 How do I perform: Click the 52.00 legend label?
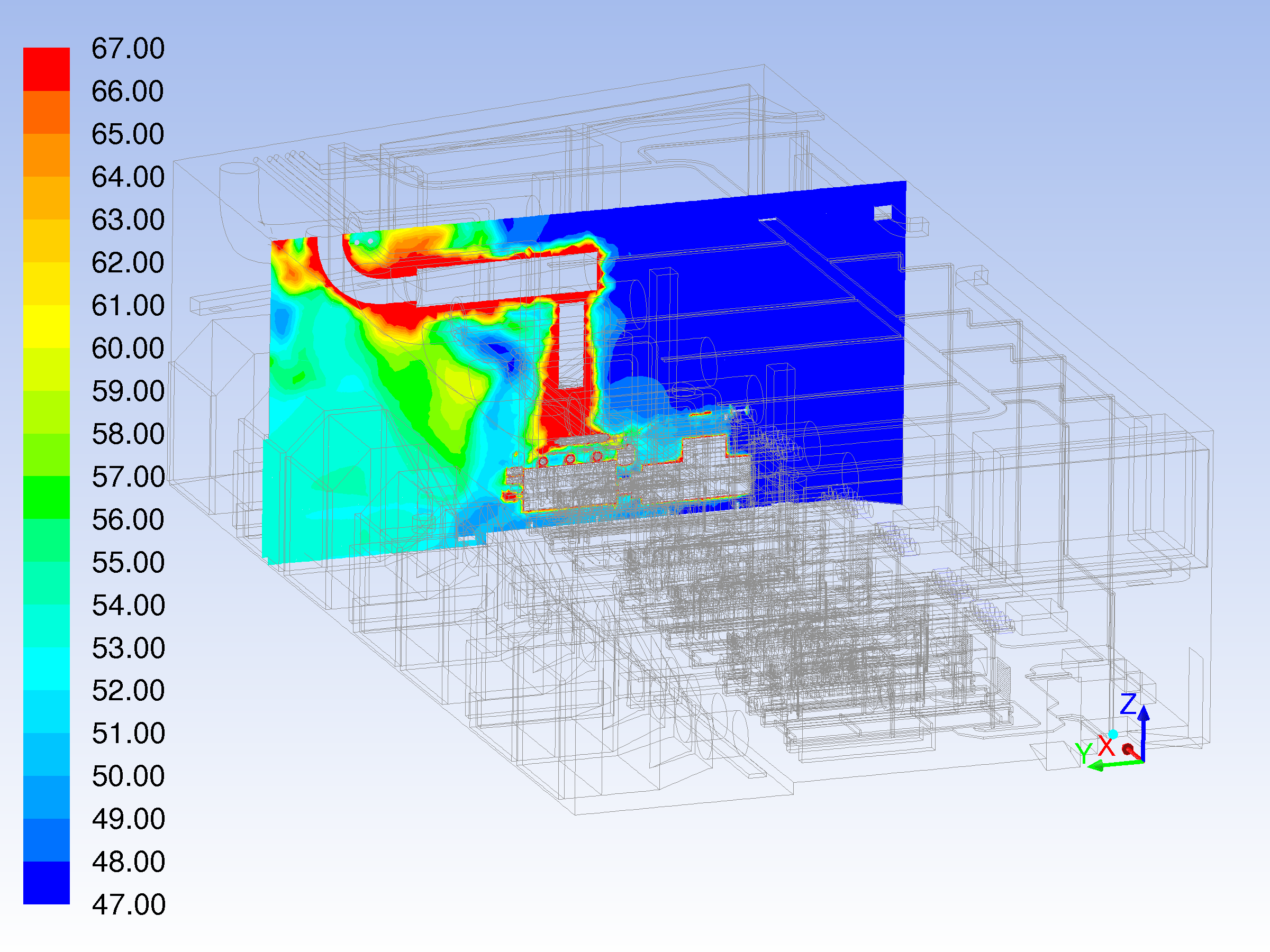(128, 690)
